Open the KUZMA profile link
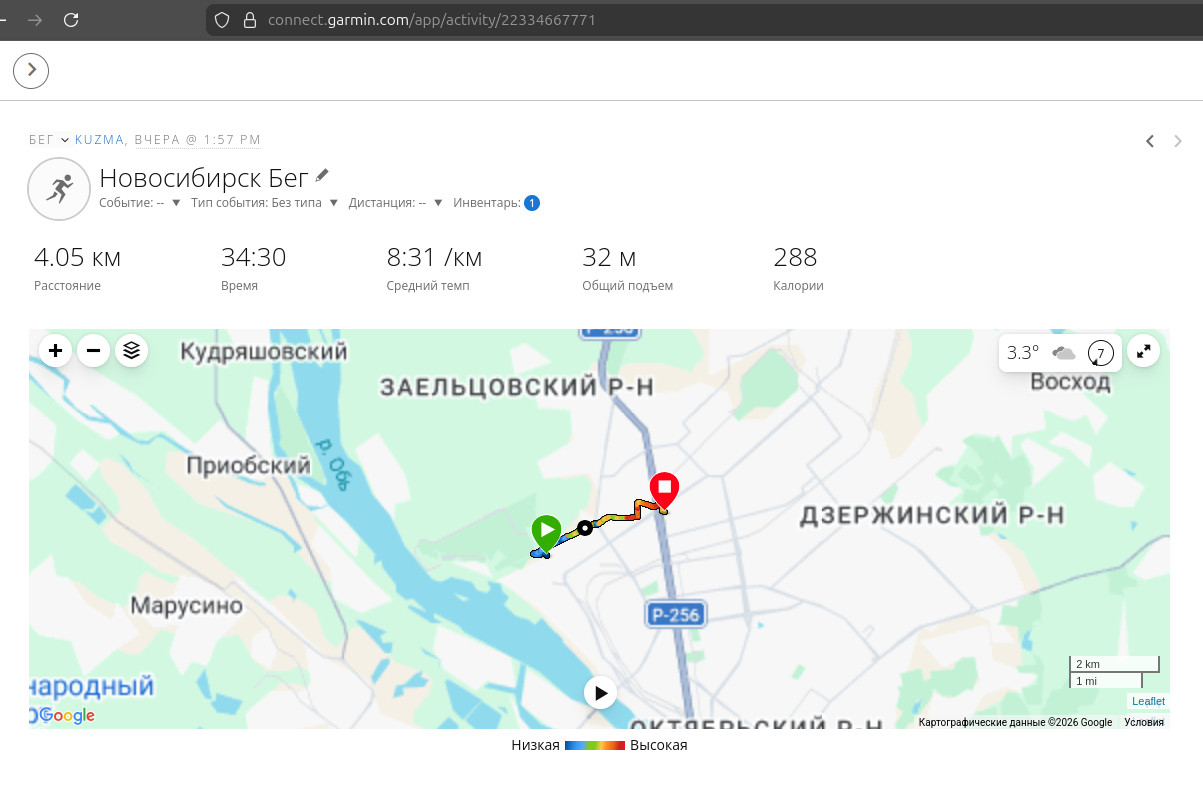 [99, 140]
